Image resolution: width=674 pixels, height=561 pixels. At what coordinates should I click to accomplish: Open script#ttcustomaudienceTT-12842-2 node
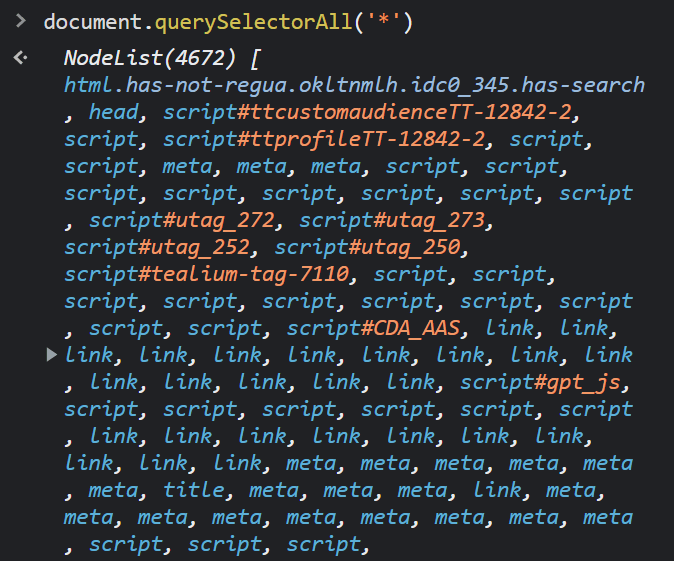[367, 112]
